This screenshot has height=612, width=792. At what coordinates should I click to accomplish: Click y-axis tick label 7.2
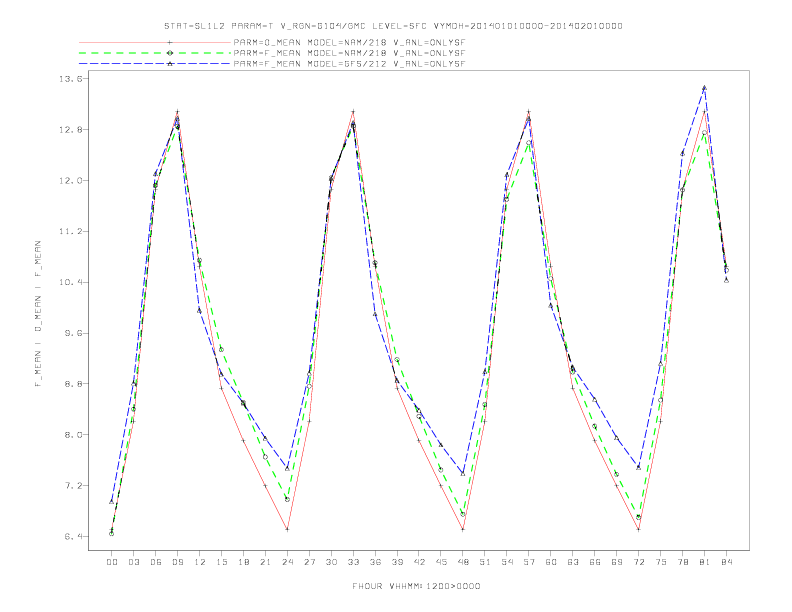[74, 486]
